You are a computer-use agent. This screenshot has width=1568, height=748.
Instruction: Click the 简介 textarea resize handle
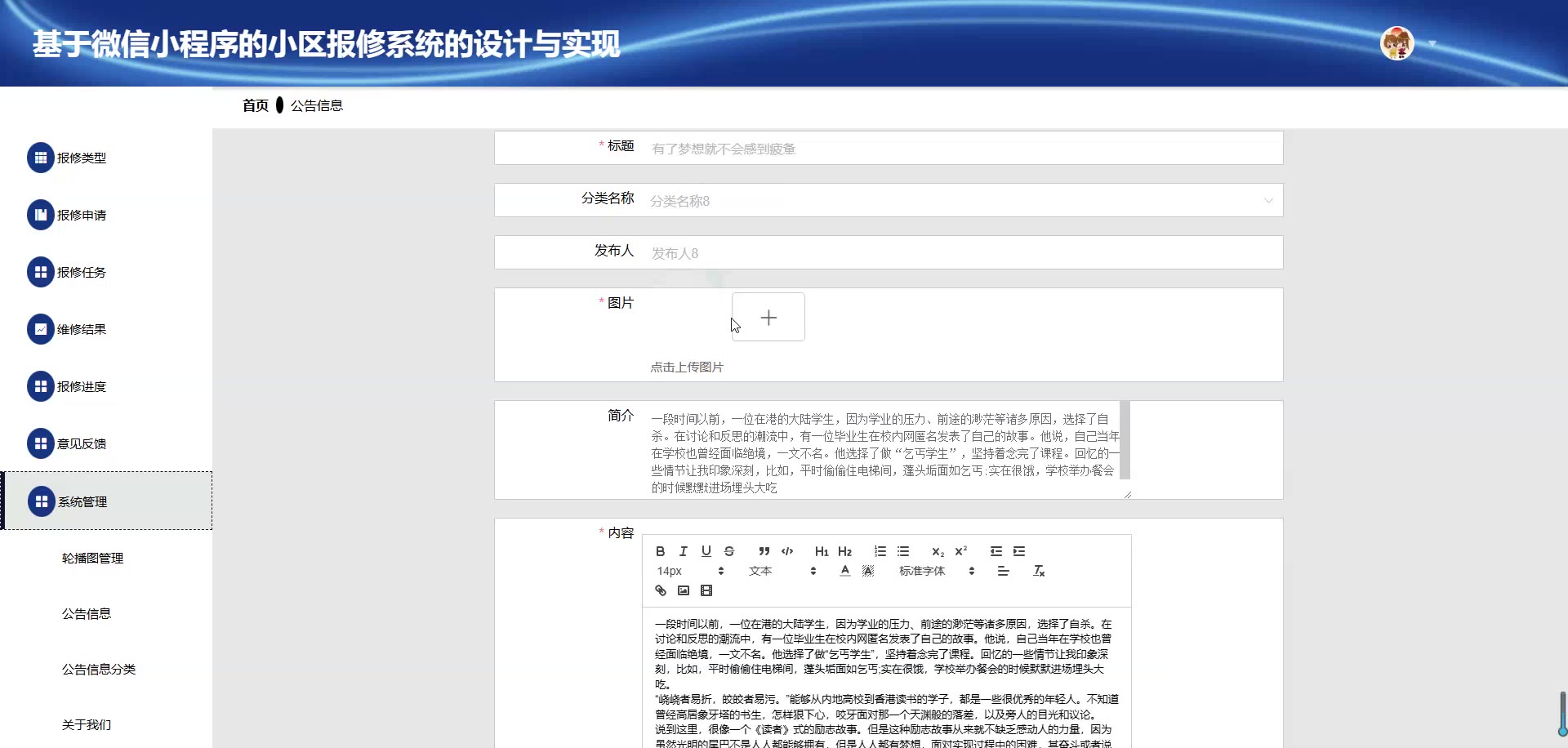coord(1127,494)
